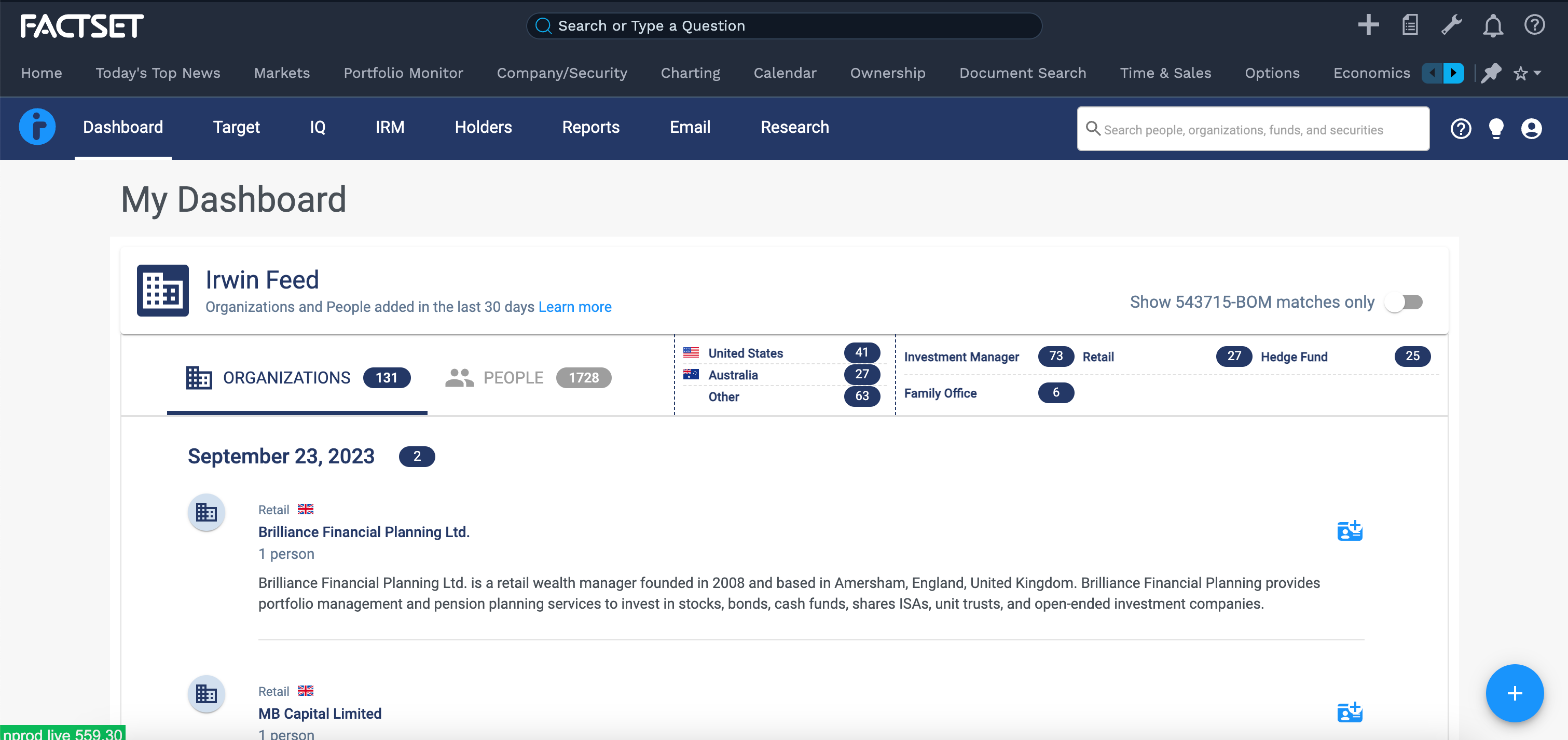
Task: Click the Irwin logo icon
Action: (x=37, y=127)
